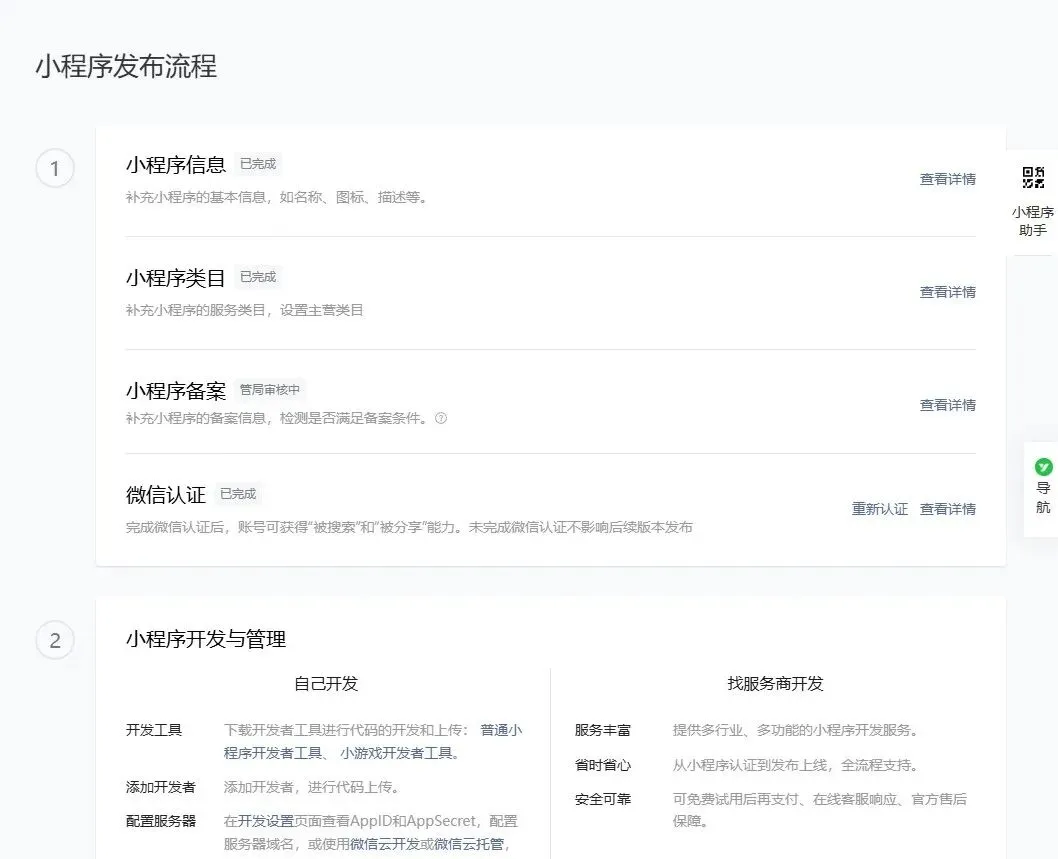Select the 小程序类目 heading
1058x859 pixels.
175,278
